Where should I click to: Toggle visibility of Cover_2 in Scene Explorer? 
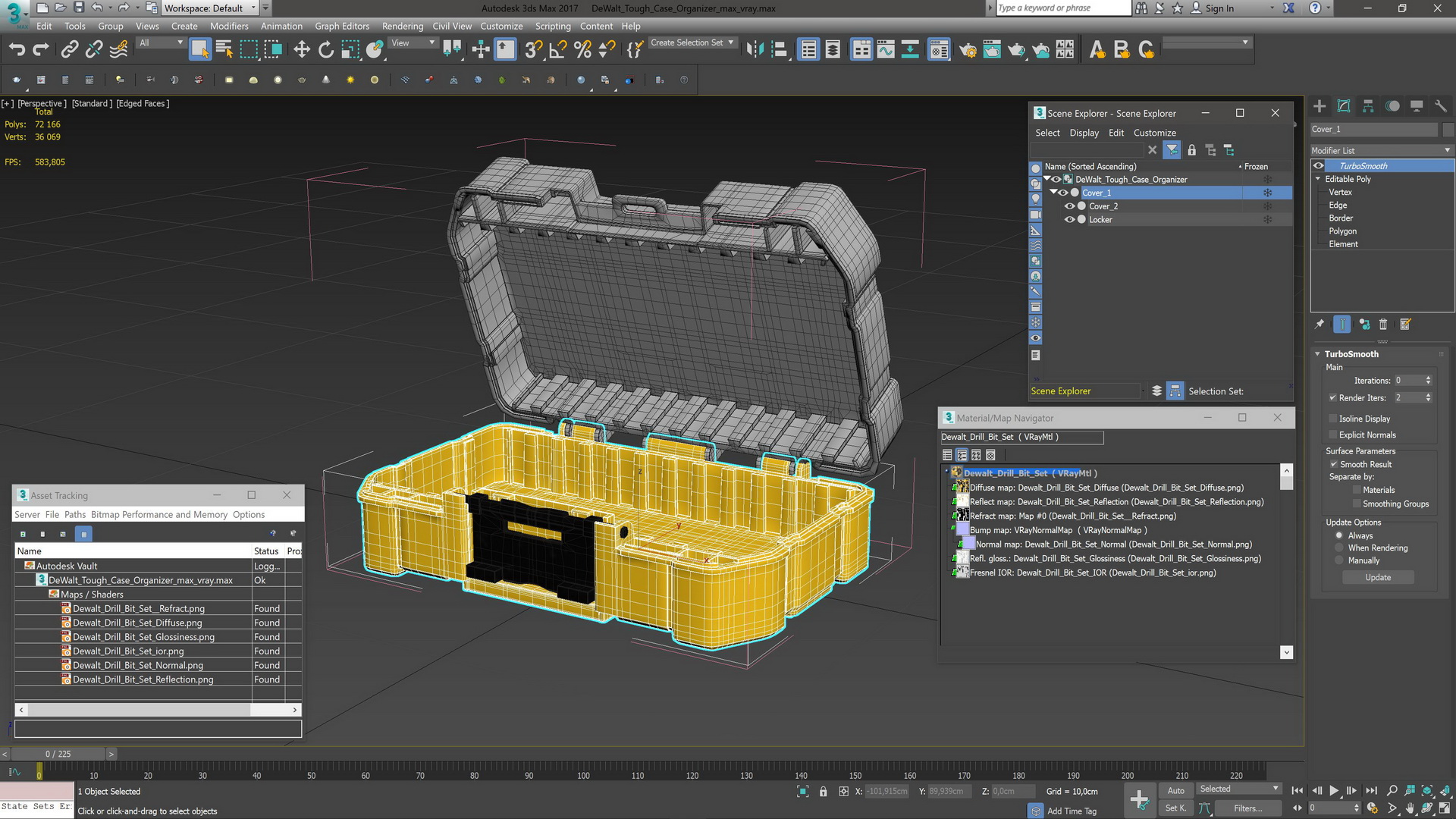coord(1069,206)
